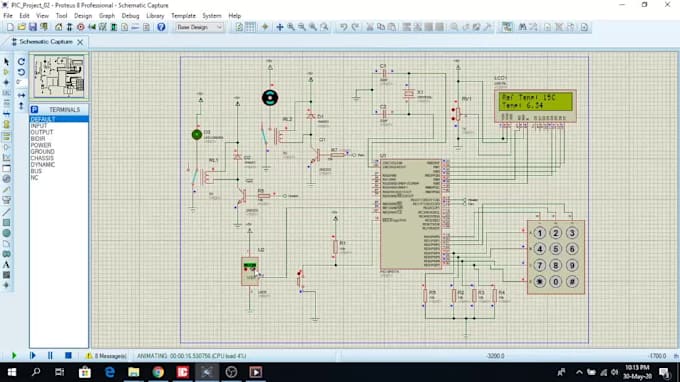
Task: Open the Debug menu
Action: tap(130, 16)
